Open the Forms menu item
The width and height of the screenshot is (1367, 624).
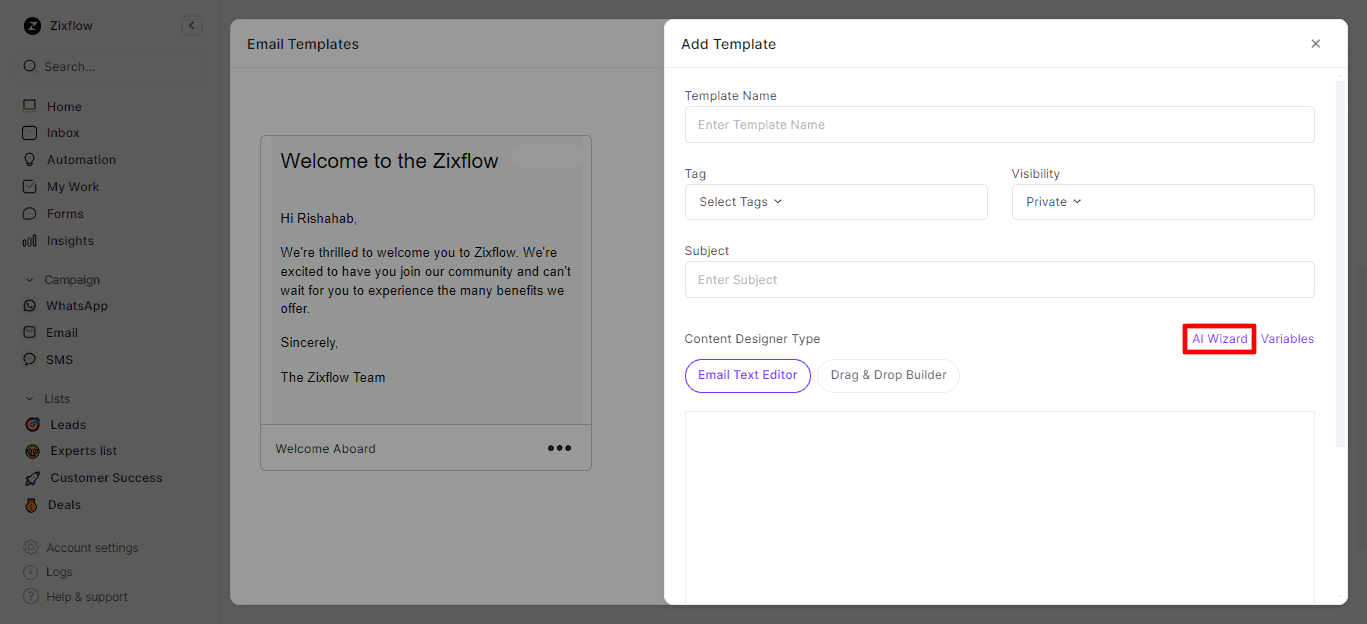[65, 214]
